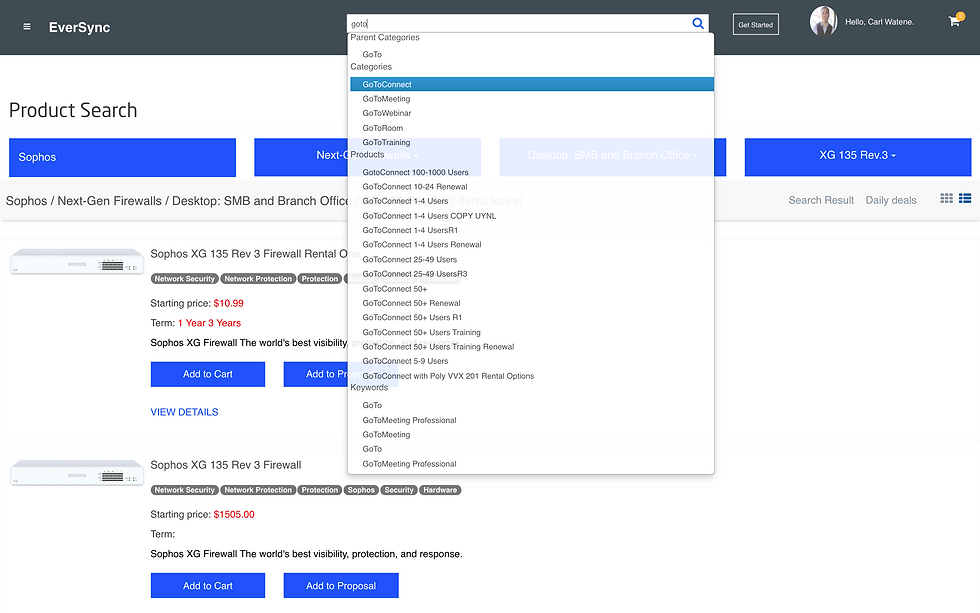Image resolution: width=980 pixels, height=613 pixels.
Task: Choose GoToMeeting under Categories
Action: click(x=386, y=99)
